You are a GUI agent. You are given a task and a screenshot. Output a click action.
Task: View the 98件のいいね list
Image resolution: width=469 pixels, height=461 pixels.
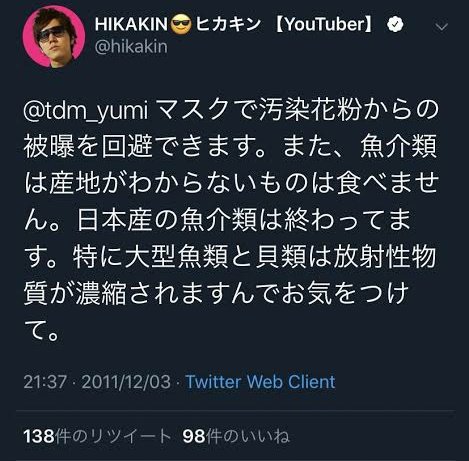tap(236, 436)
